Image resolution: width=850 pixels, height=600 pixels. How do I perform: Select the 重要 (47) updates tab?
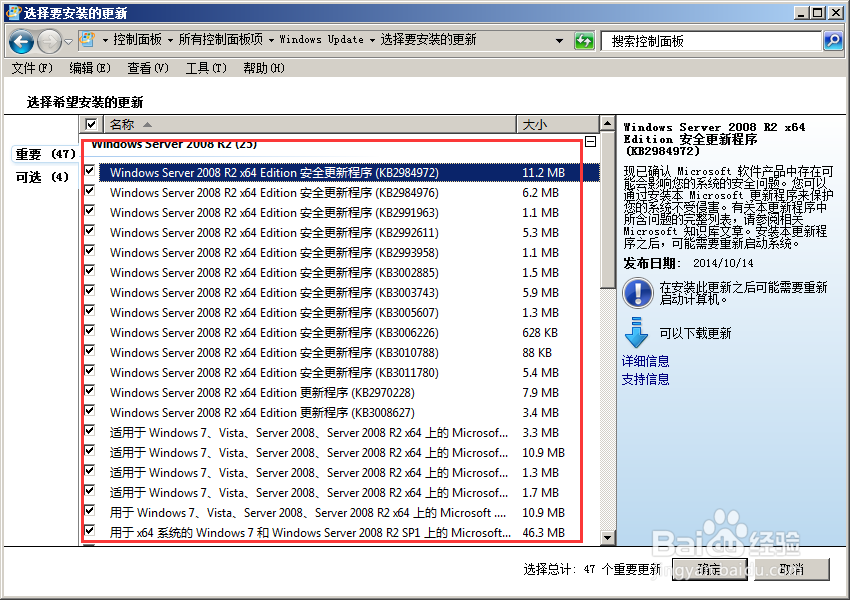click(x=45, y=154)
